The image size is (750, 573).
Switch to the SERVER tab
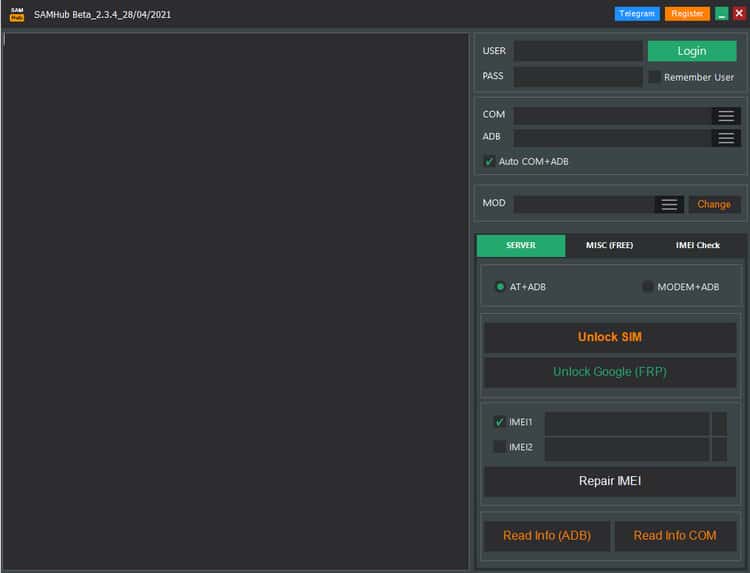pyautogui.click(x=521, y=245)
